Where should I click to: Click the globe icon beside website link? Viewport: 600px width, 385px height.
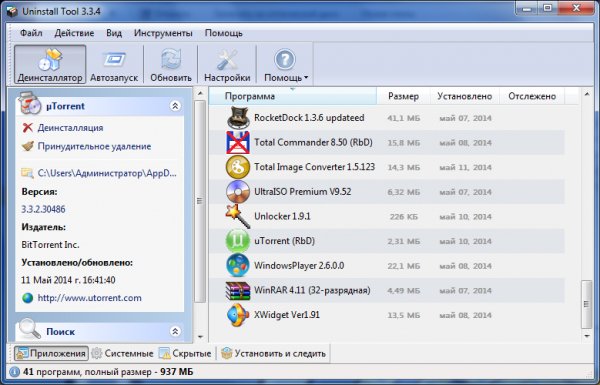[x=28, y=298]
